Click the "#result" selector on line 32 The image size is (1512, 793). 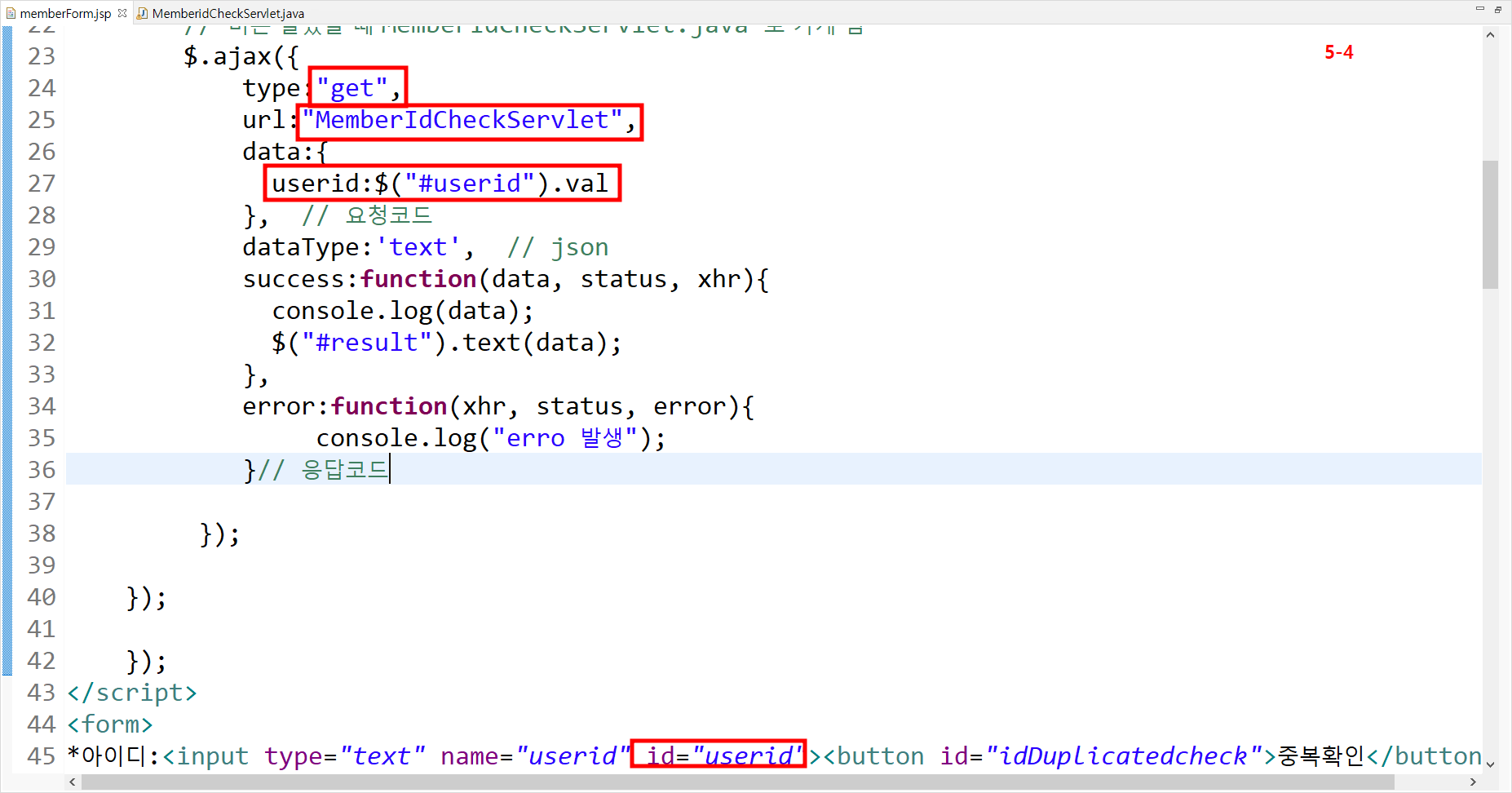coord(367,343)
